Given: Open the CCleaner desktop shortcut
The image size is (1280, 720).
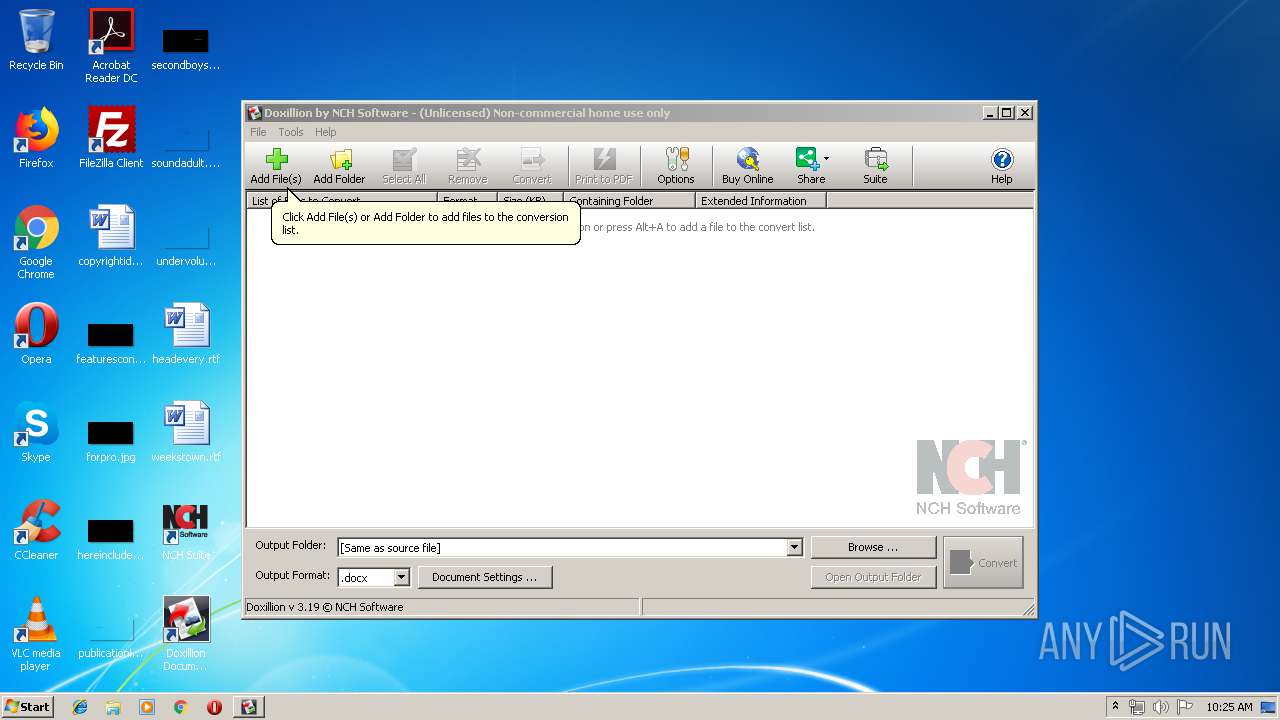Looking at the screenshot, I should pyautogui.click(x=36, y=531).
